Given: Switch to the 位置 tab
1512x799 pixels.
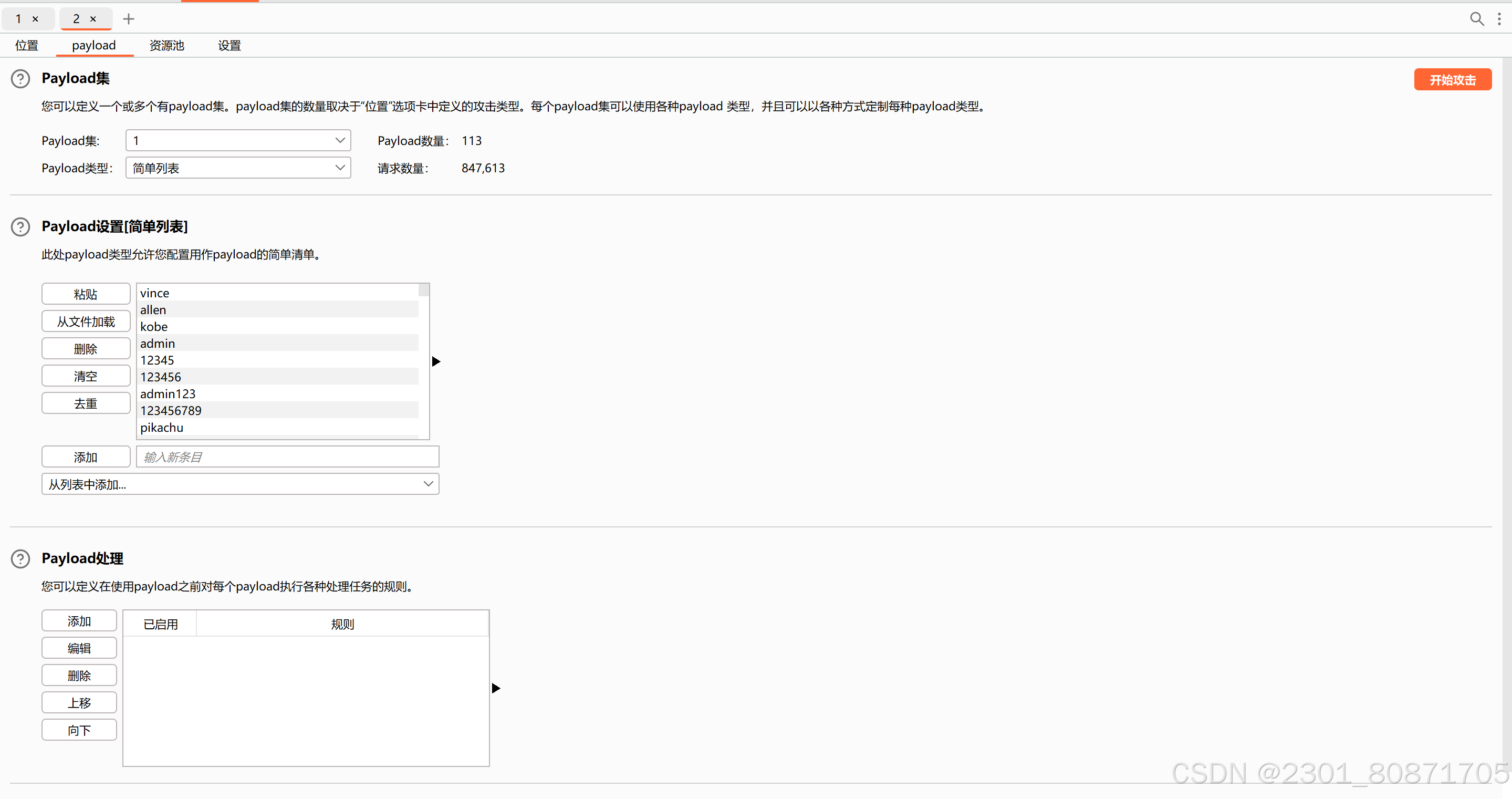Looking at the screenshot, I should click(27, 45).
